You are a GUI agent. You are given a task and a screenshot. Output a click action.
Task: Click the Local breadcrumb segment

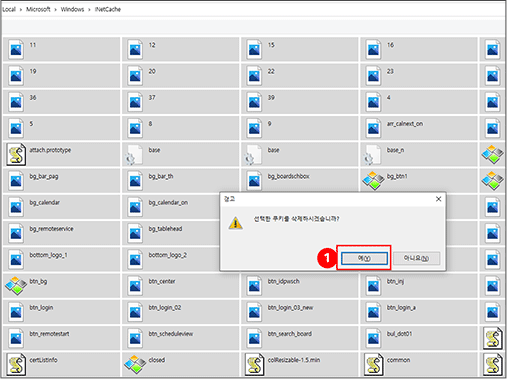[x=9, y=9]
